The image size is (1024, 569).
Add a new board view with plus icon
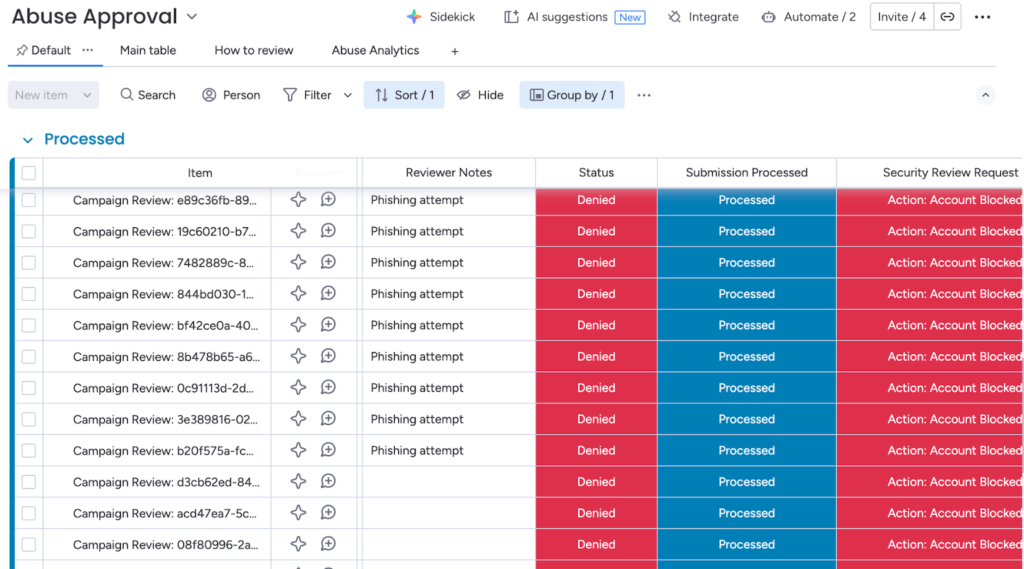coord(455,51)
